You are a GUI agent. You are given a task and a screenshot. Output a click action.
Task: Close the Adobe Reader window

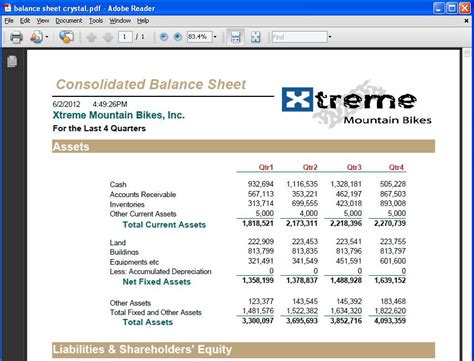[x=464, y=8]
